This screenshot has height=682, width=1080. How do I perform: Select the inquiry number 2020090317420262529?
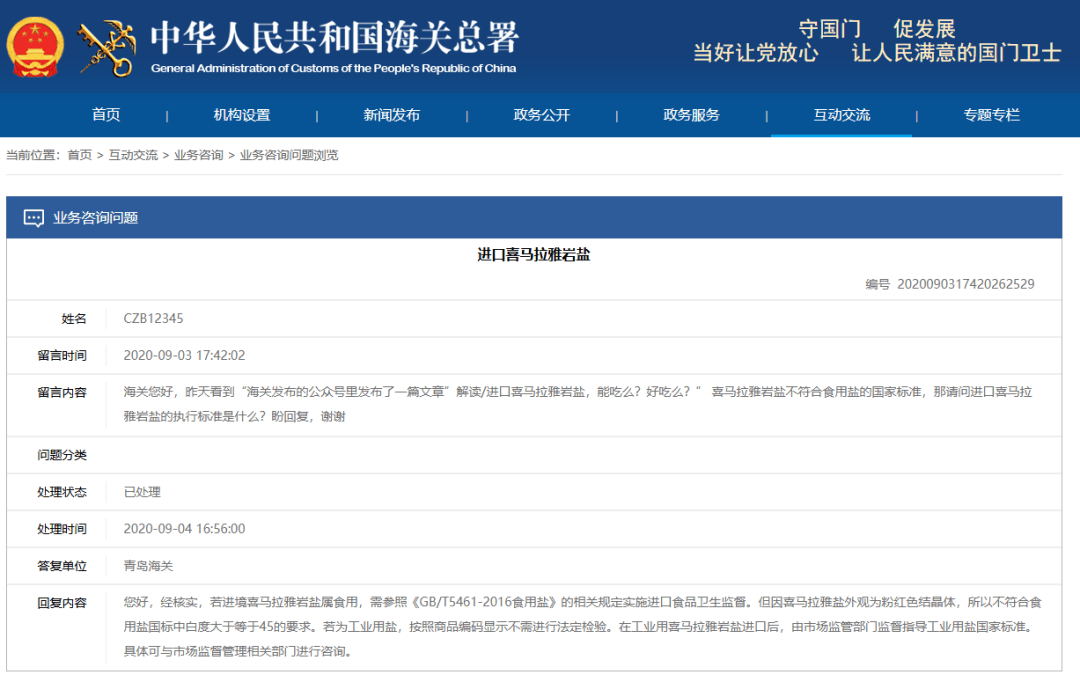click(x=965, y=282)
